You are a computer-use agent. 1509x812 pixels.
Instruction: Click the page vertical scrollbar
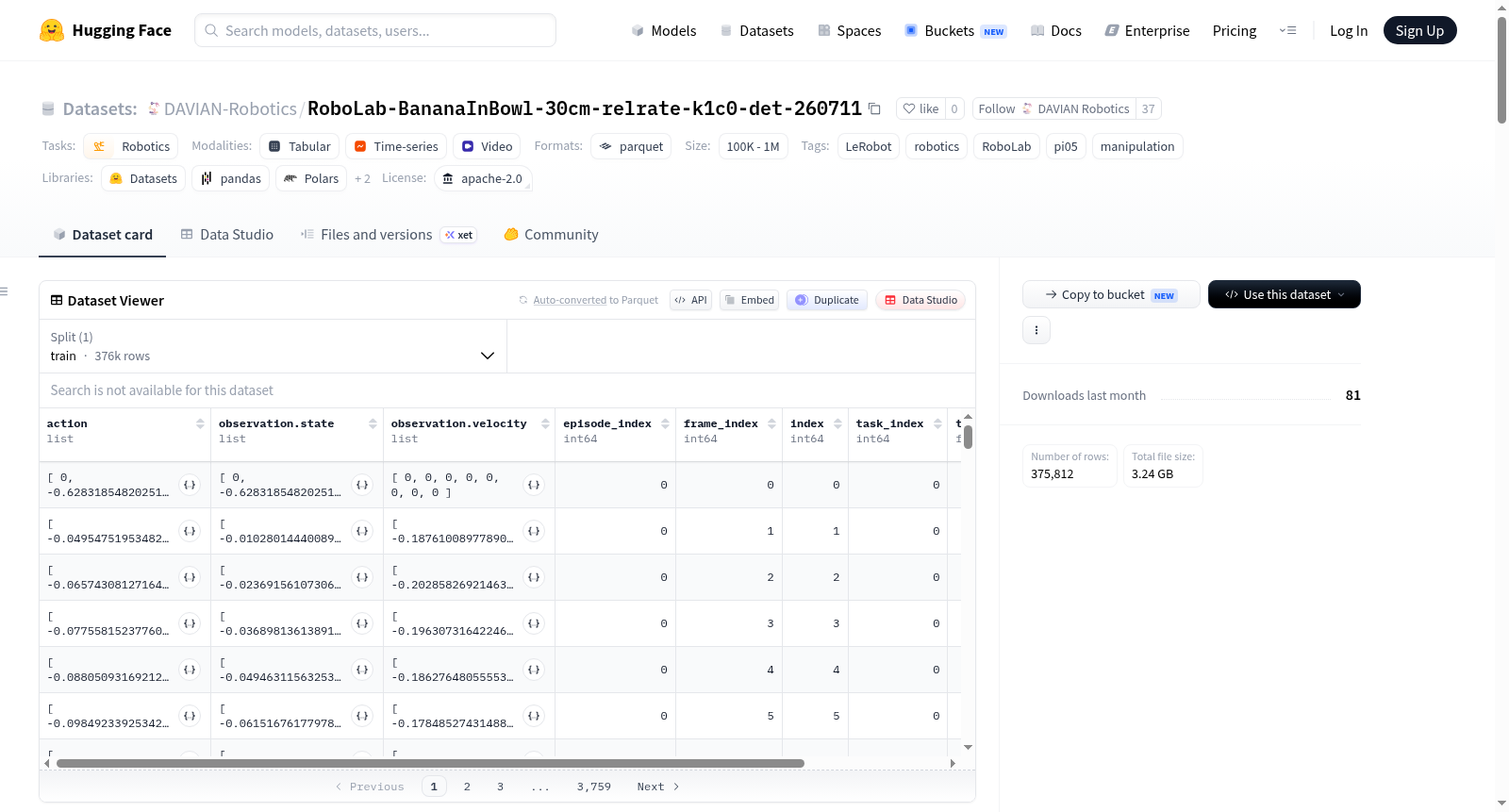[x=1501, y=70]
